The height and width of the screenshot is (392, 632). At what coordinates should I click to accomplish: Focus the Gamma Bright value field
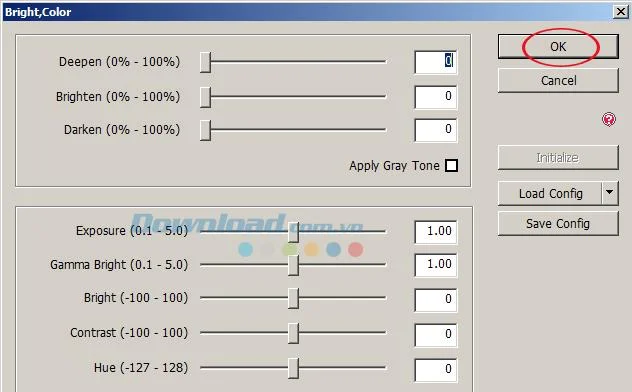point(436,265)
